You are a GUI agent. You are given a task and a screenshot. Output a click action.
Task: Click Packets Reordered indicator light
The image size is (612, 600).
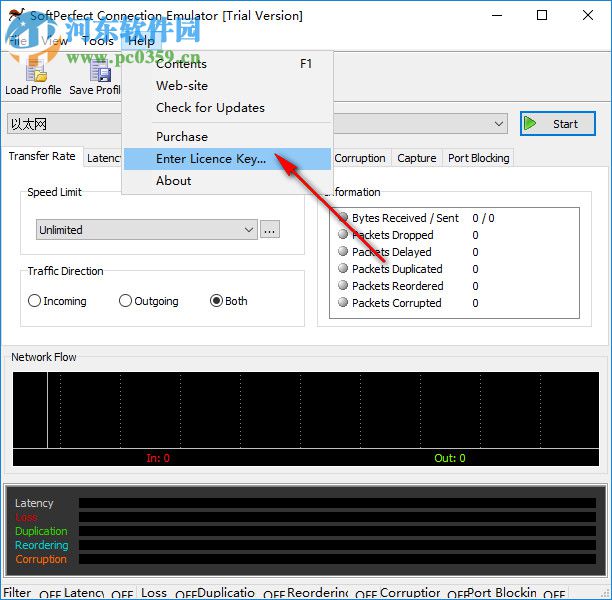343,285
